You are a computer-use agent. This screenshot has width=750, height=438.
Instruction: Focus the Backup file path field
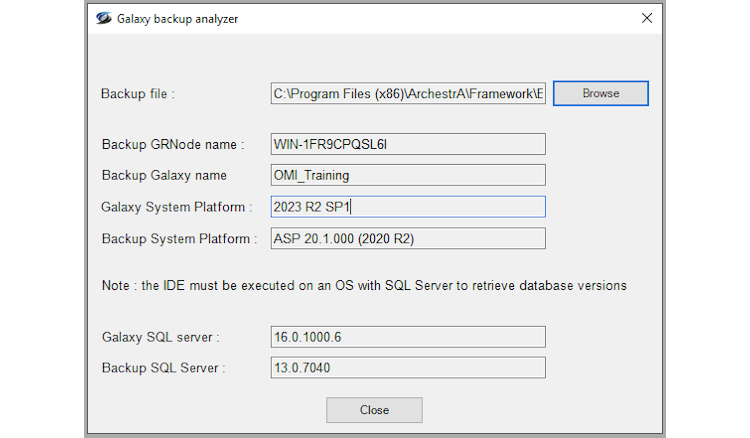(408, 94)
